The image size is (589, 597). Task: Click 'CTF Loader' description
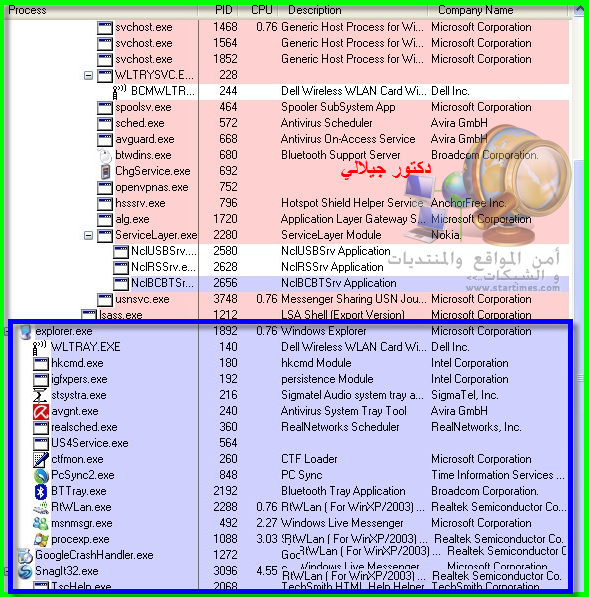click(x=309, y=459)
